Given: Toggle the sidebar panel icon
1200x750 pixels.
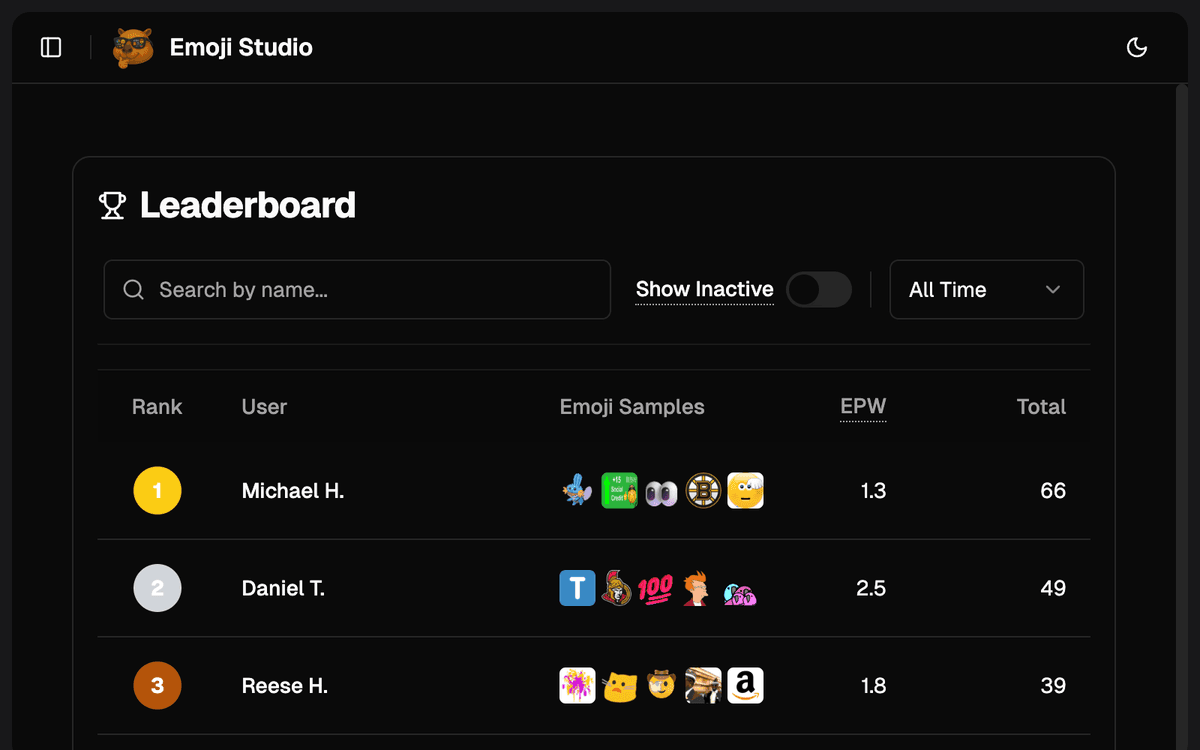Looking at the screenshot, I should click(x=51, y=47).
